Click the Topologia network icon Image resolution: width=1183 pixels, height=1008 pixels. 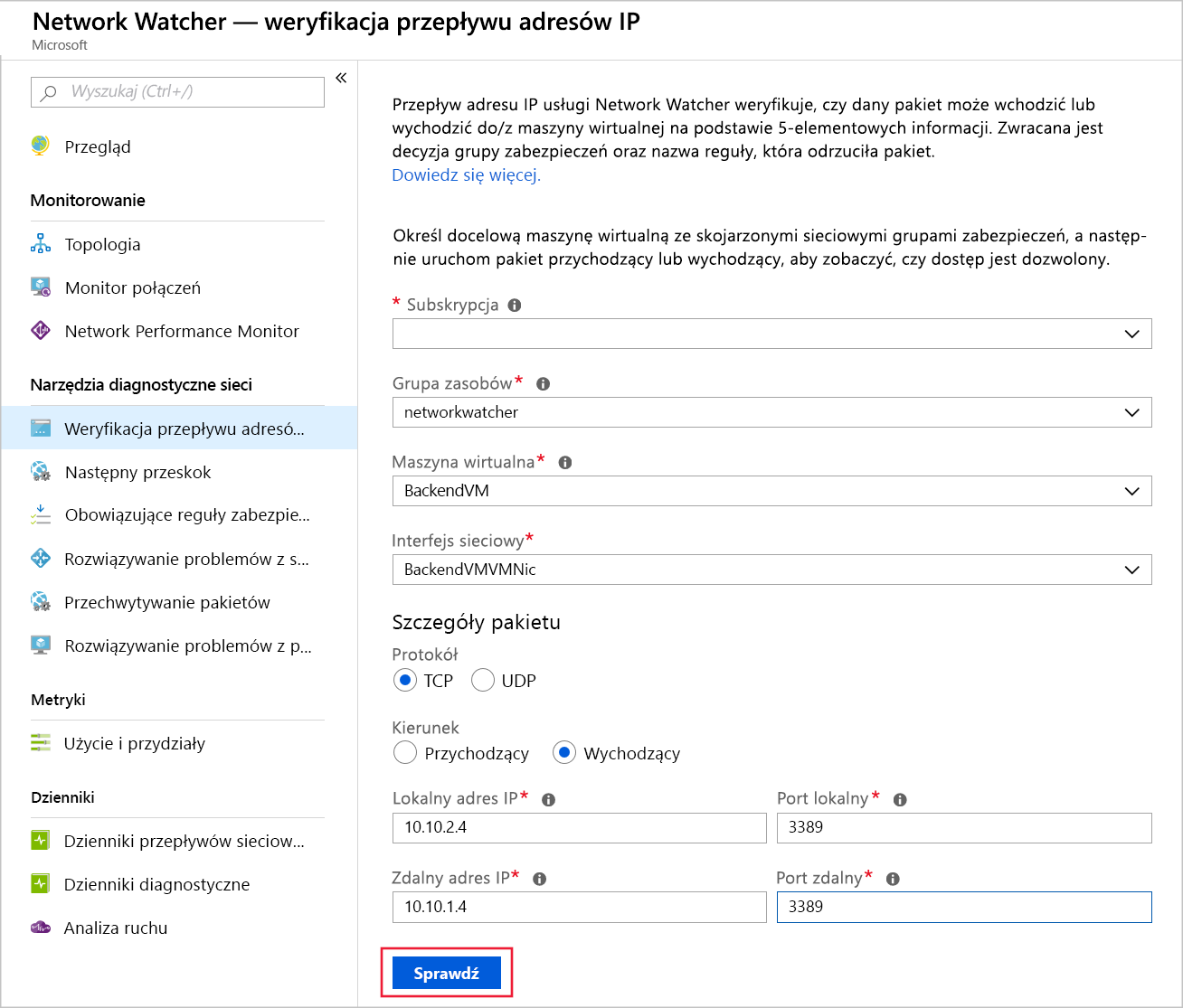coord(41,243)
